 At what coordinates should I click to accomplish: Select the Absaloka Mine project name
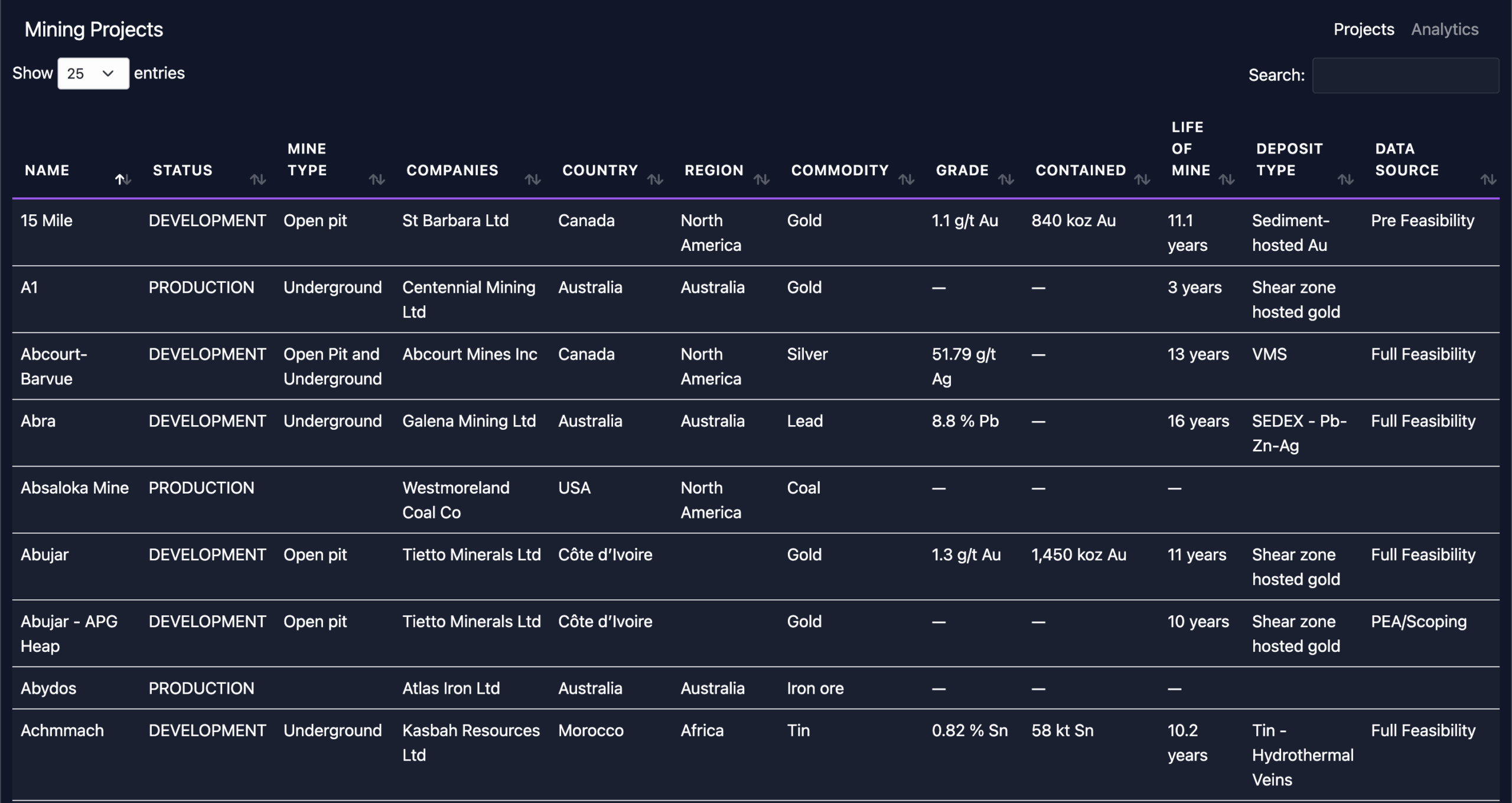click(x=75, y=488)
